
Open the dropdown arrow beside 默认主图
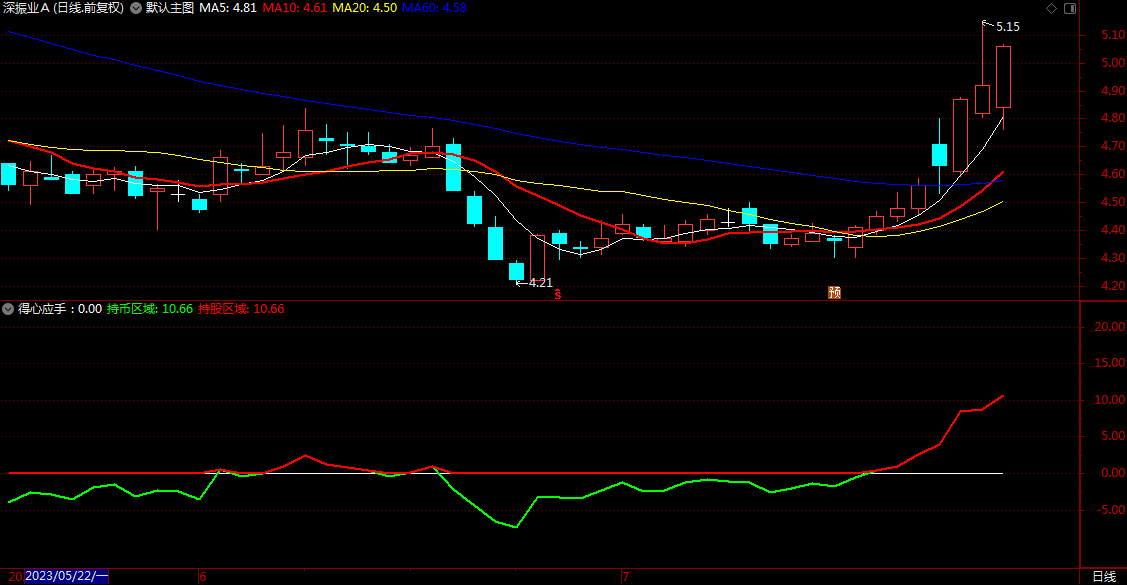pyautogui.click(x=136, y=8)
